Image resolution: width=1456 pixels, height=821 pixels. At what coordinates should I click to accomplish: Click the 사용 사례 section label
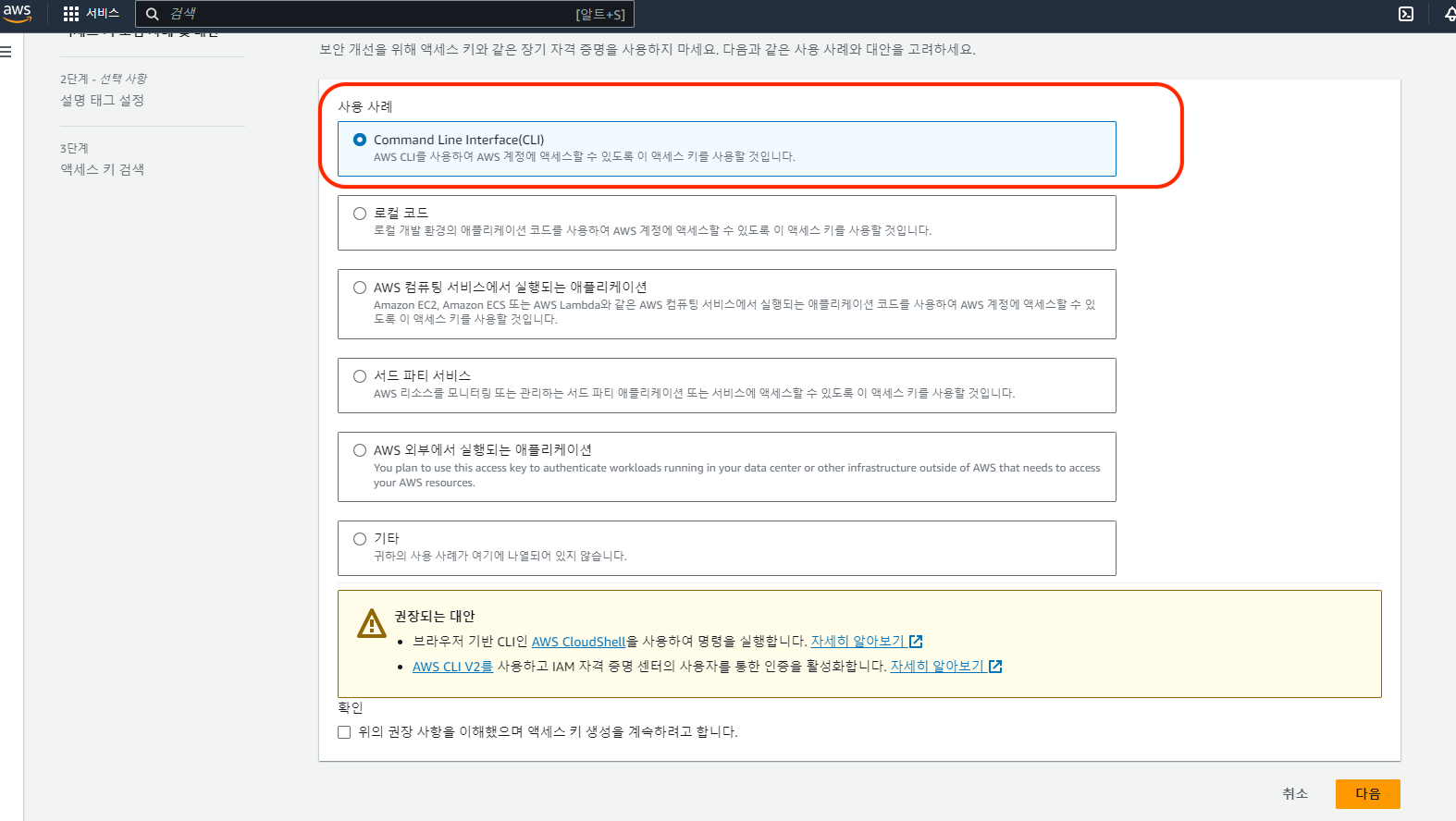point(365,107)
